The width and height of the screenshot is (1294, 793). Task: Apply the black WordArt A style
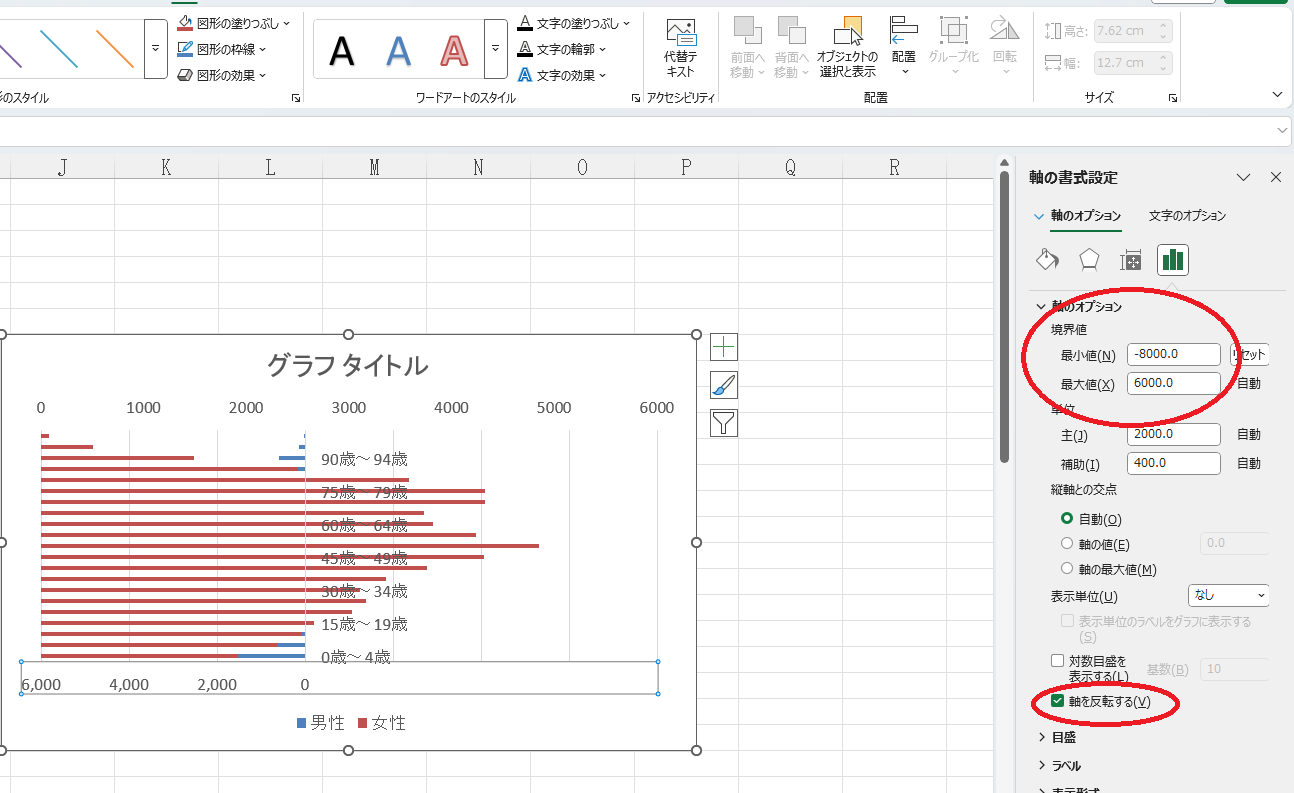pyautogui.click(x=342, y=50)
